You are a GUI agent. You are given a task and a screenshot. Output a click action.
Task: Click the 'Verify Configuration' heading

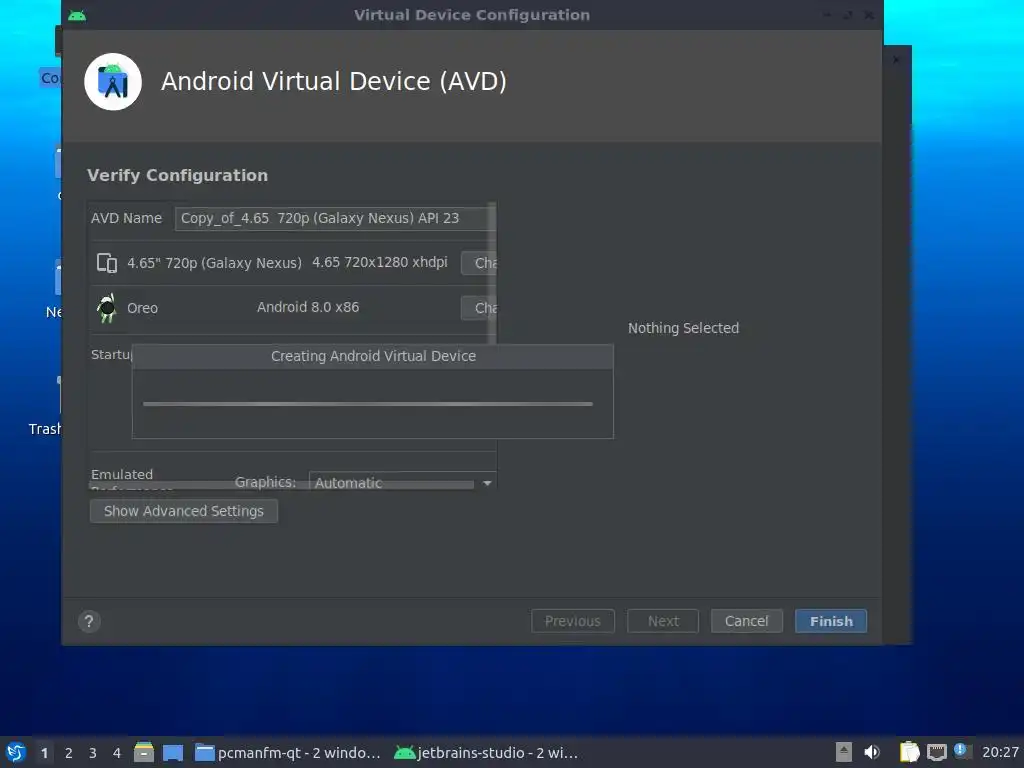[x=178, y=175]
